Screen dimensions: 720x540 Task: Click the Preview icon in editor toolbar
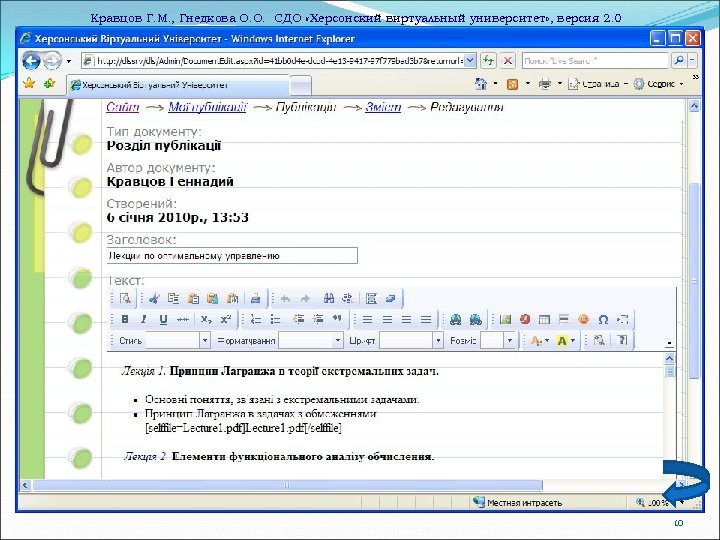click(x=125, y=298)
